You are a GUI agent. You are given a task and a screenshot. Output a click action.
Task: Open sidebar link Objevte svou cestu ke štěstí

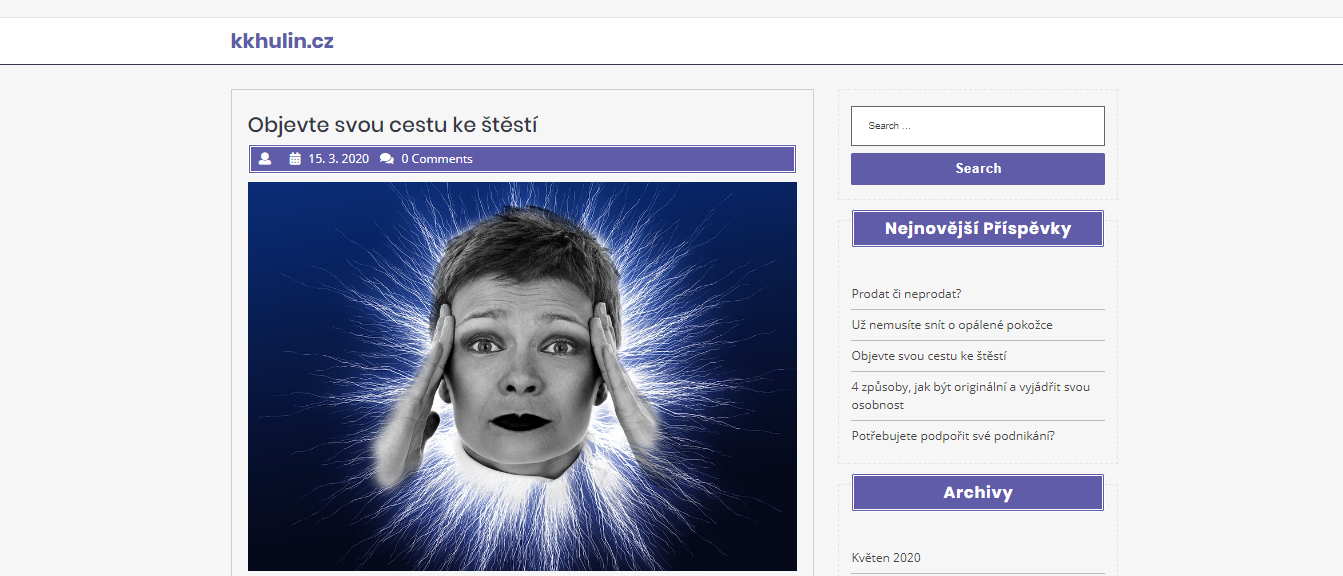pos(929,355)
